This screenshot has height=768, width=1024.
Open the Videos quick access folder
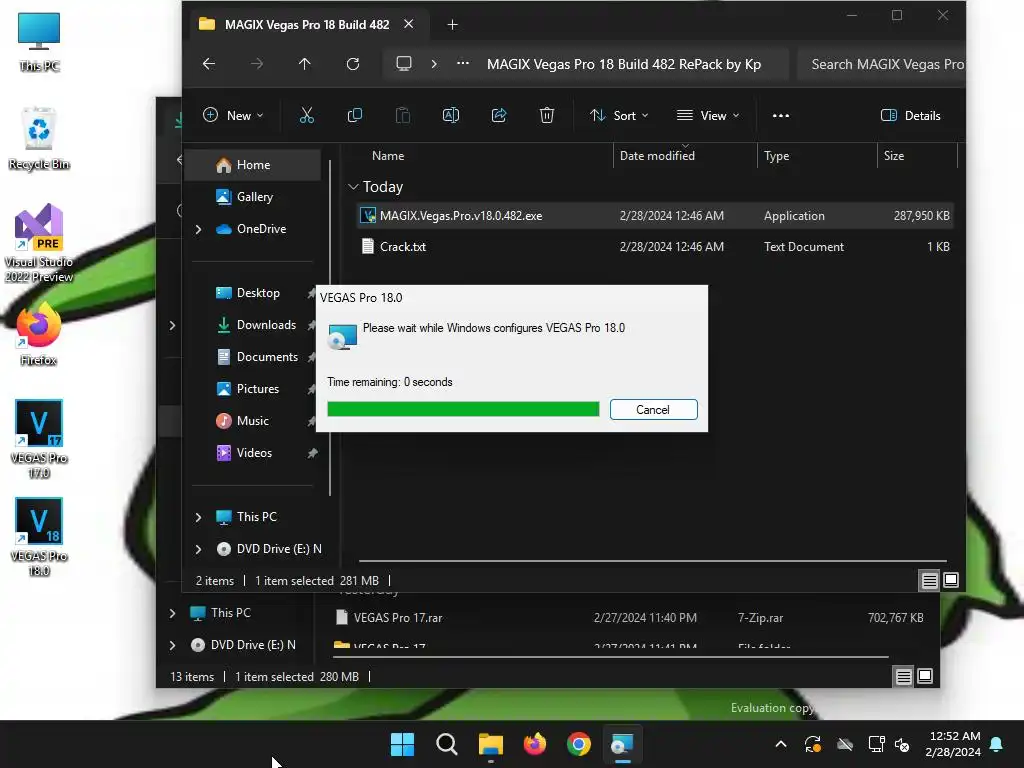pos(253,453)
